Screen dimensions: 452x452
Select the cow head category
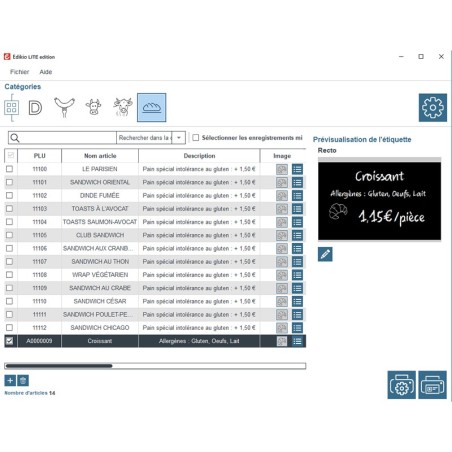(93, 107)
